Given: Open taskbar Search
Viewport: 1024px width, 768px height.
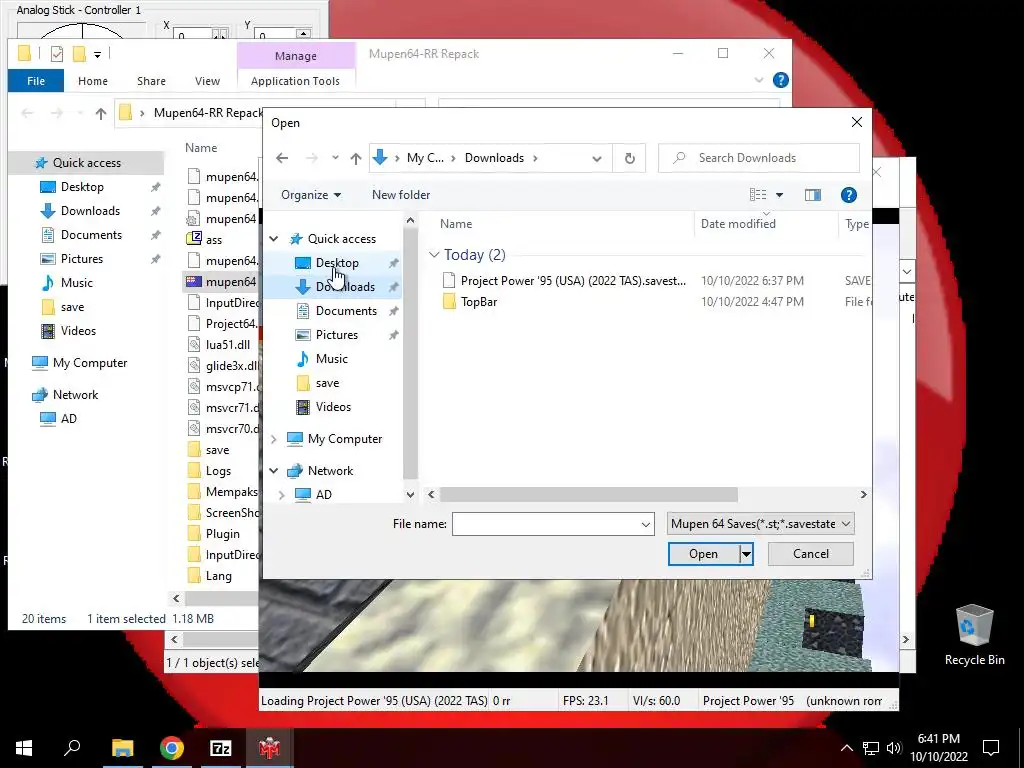Looking at the screenshot, I should [72, 748].
